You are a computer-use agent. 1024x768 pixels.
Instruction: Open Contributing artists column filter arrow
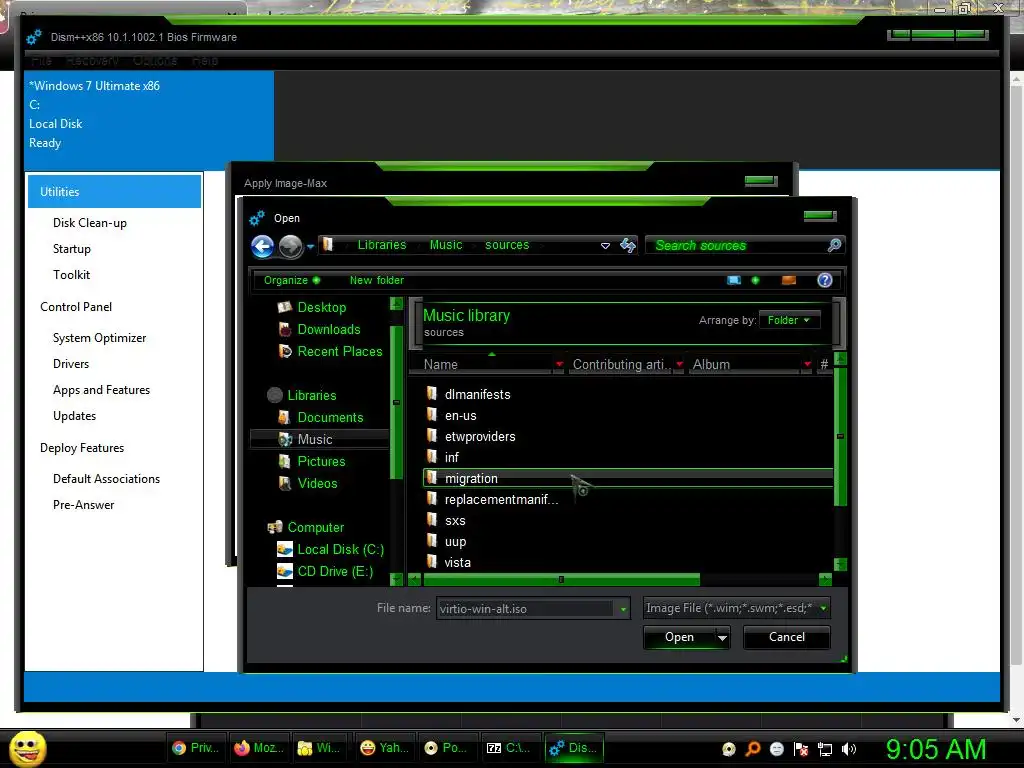[x=679, y=364]
